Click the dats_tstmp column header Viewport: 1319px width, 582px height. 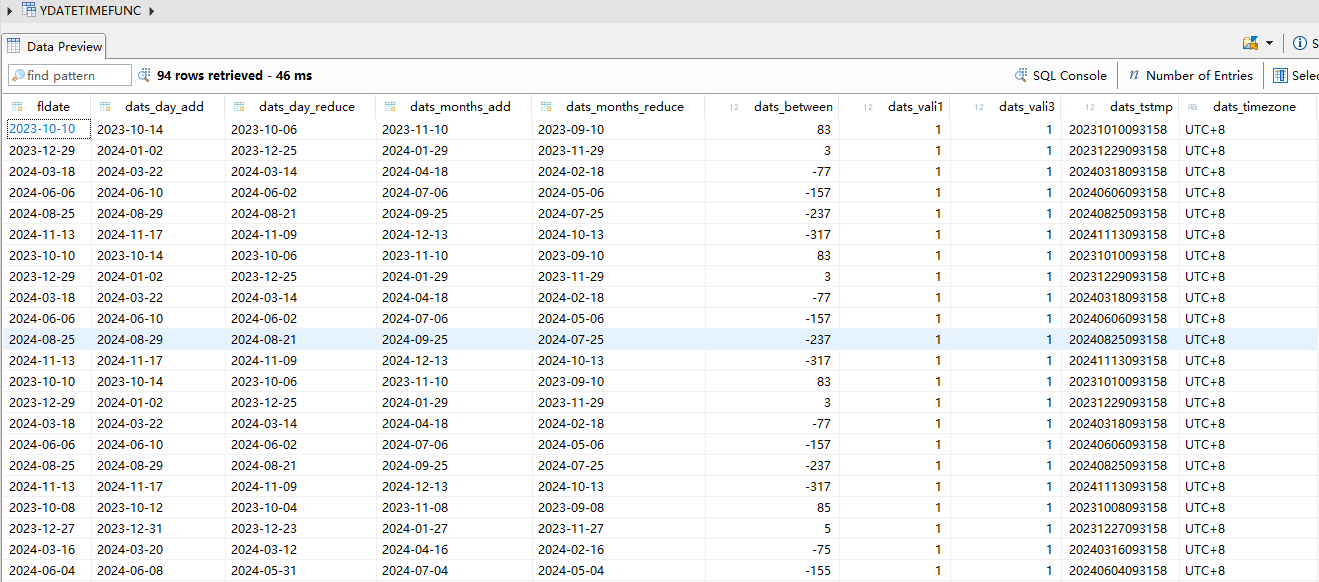pyautogui.click(x=1140, y=107)
